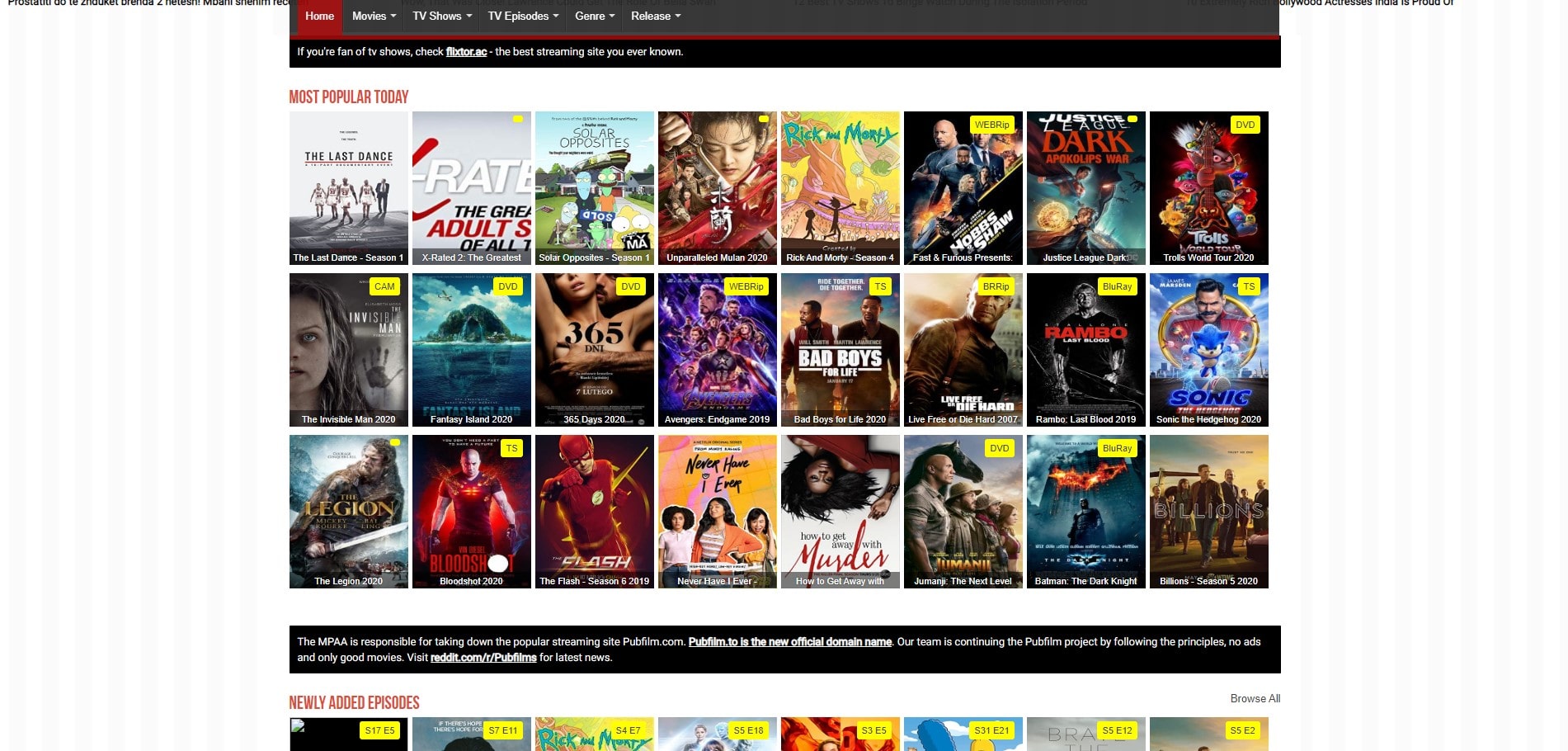1568x751 pixels.
Task: Click the TS badge on Bloodshot
Action: pos(511,448)
